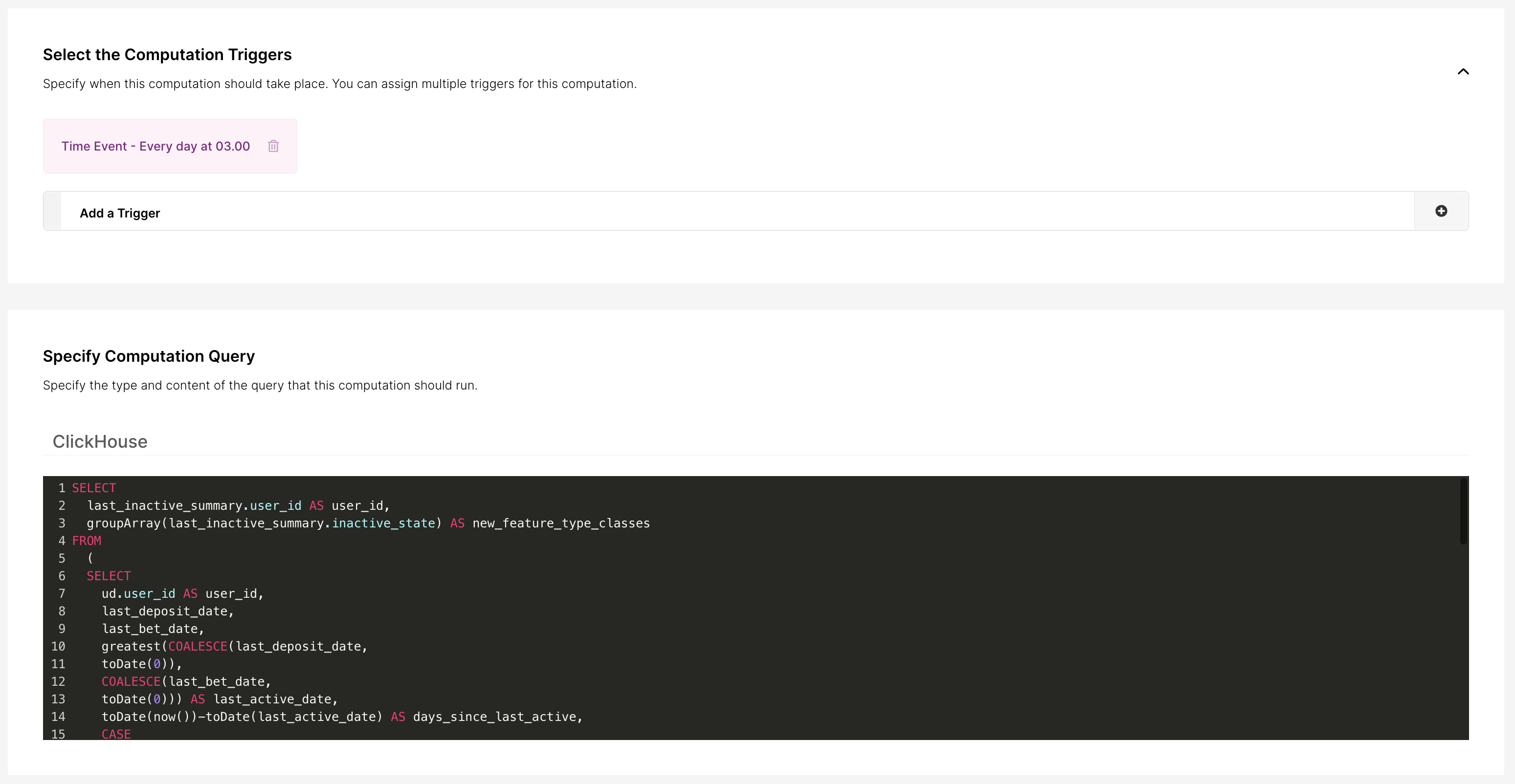
Task: Click line 1 SELECT in query editor
Action: tap(94, 488)
